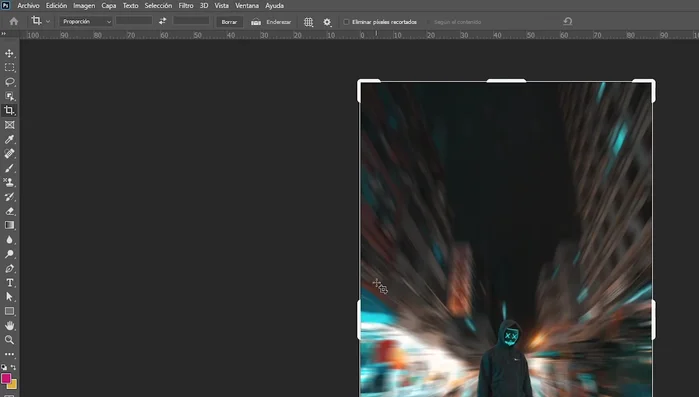
Task: Select the Rectangular Marquee tool
Action: 9,68
